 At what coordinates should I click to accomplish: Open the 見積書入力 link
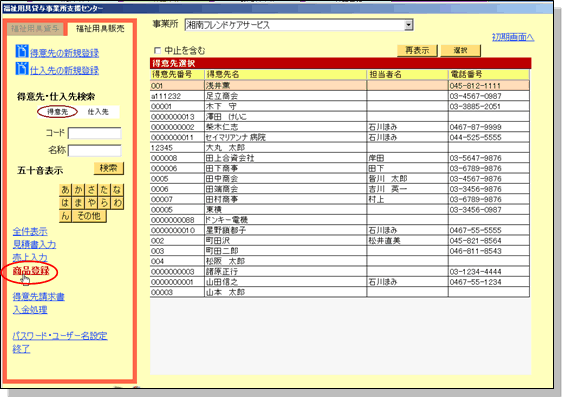coord(34,244)
